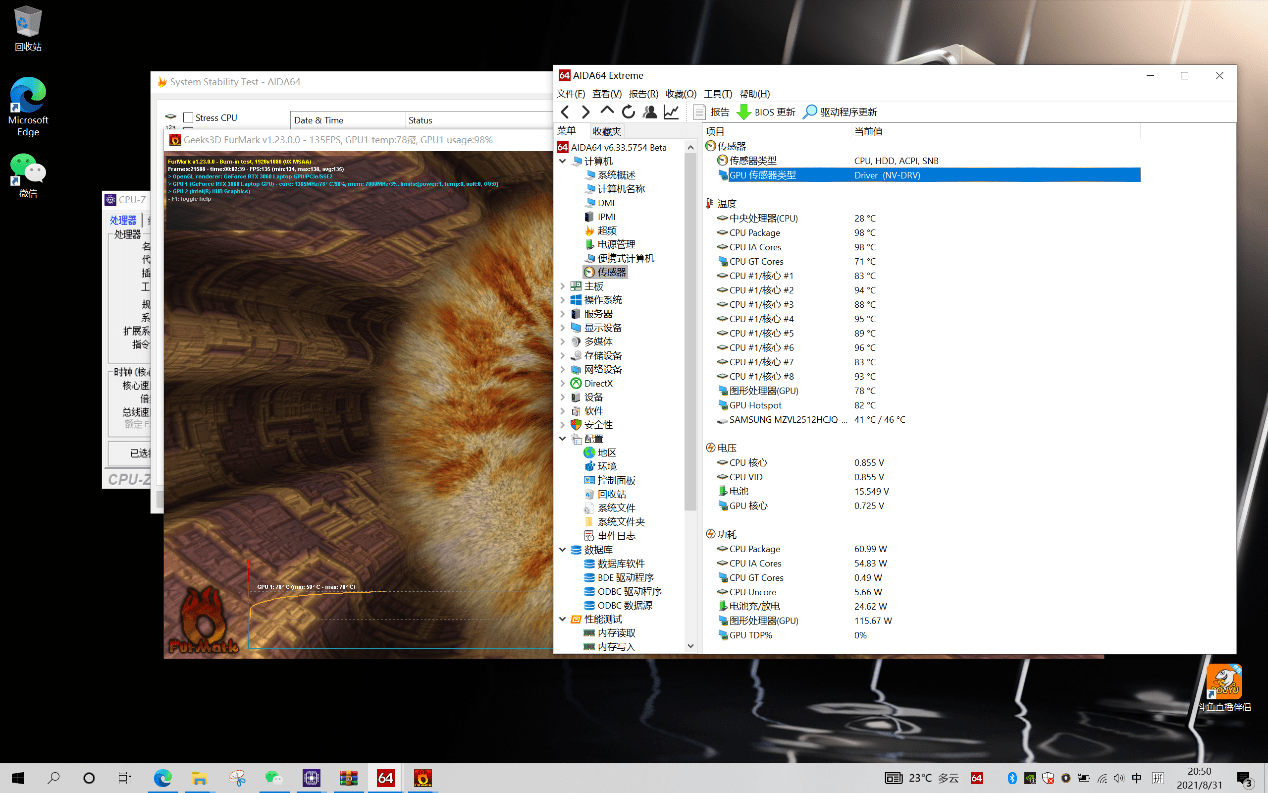Click FurMark taskbar icon
Screen dimensions: 1268x793
422,777
